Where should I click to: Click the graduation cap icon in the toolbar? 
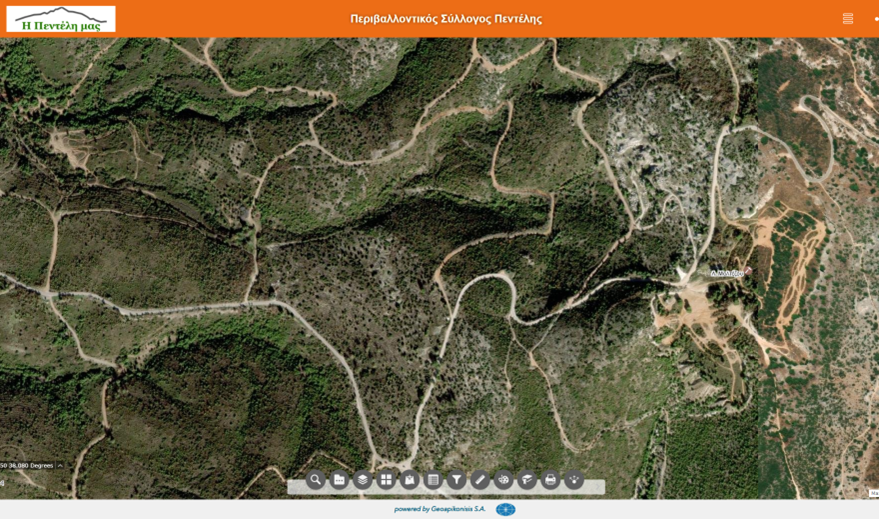[x=527, y=480]
